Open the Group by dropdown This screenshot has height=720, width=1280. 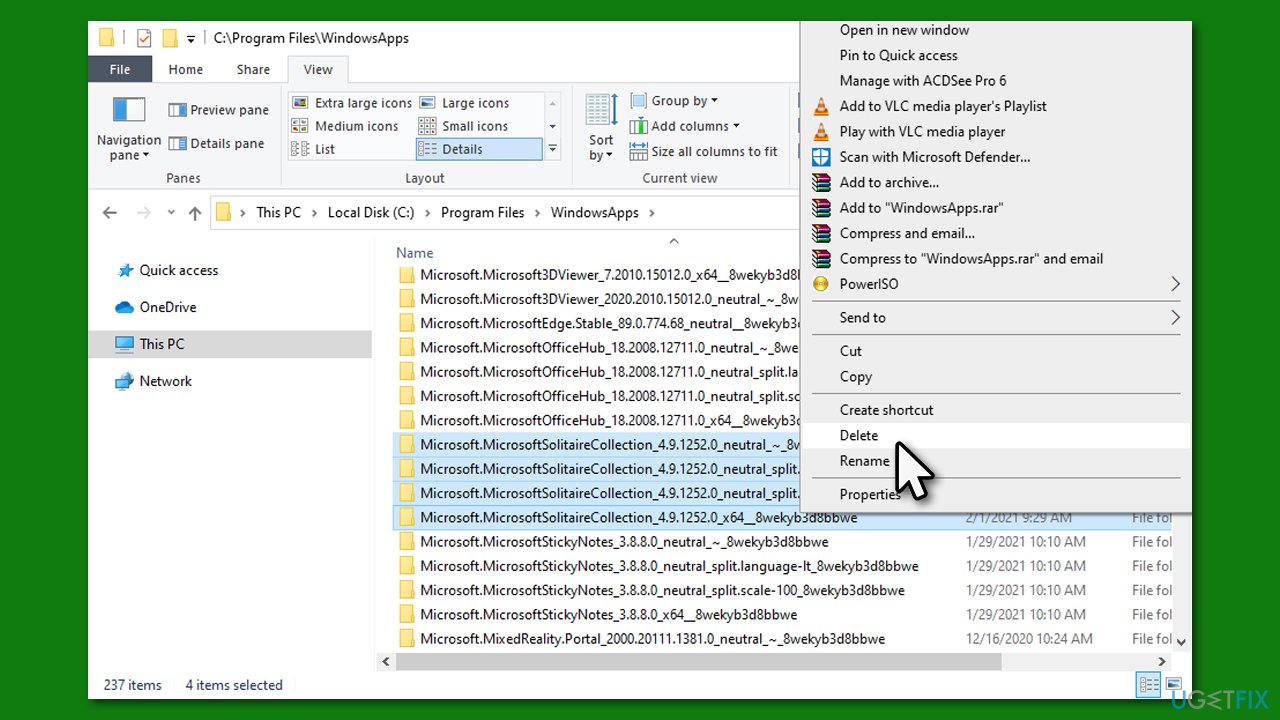674,101
